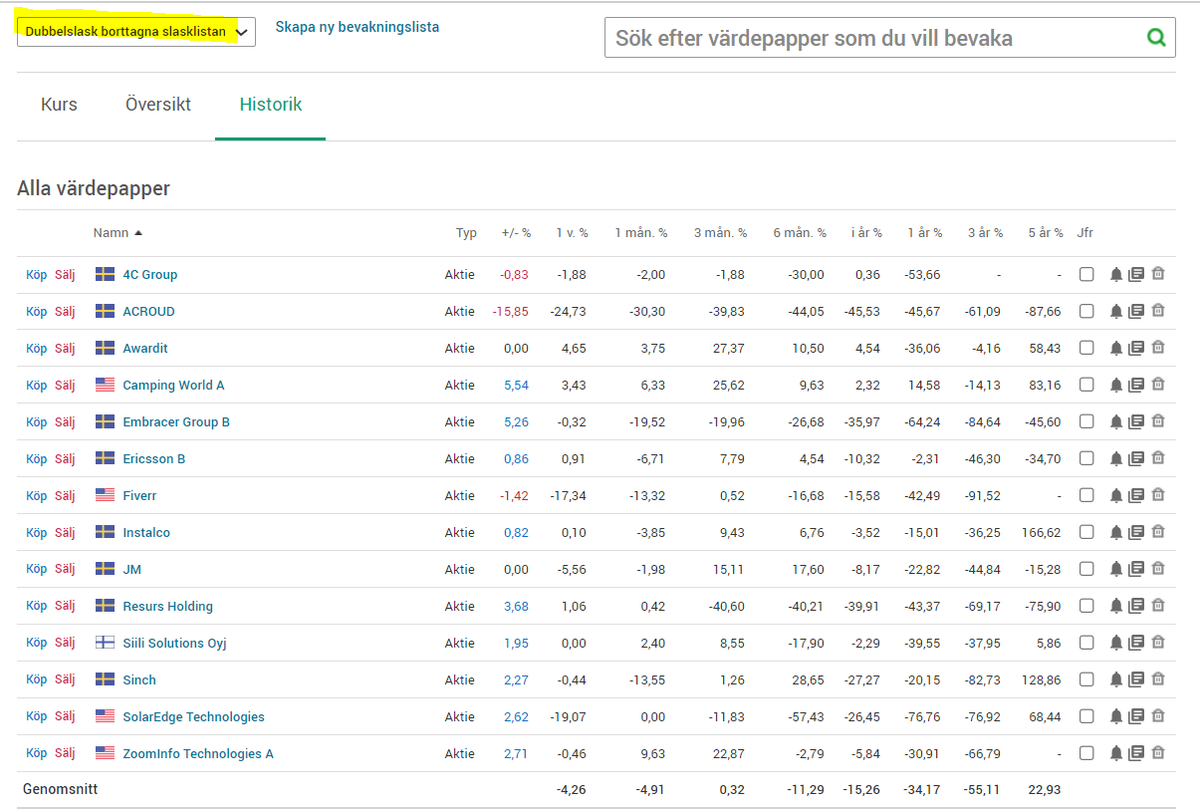Sort by the 6 mån. % column

coord(799,233)
